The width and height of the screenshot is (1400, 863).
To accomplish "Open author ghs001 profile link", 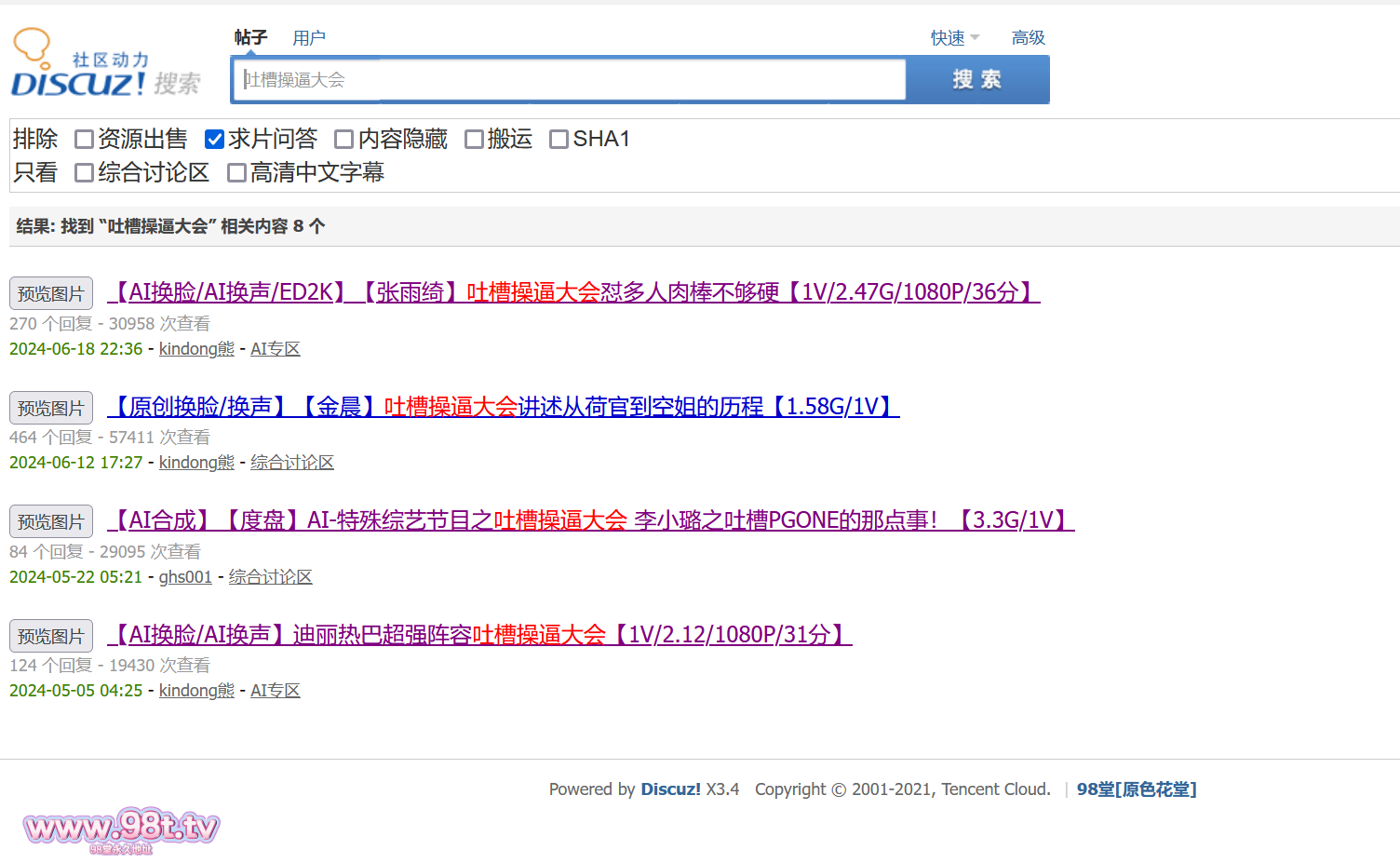I will coord(185,577).
